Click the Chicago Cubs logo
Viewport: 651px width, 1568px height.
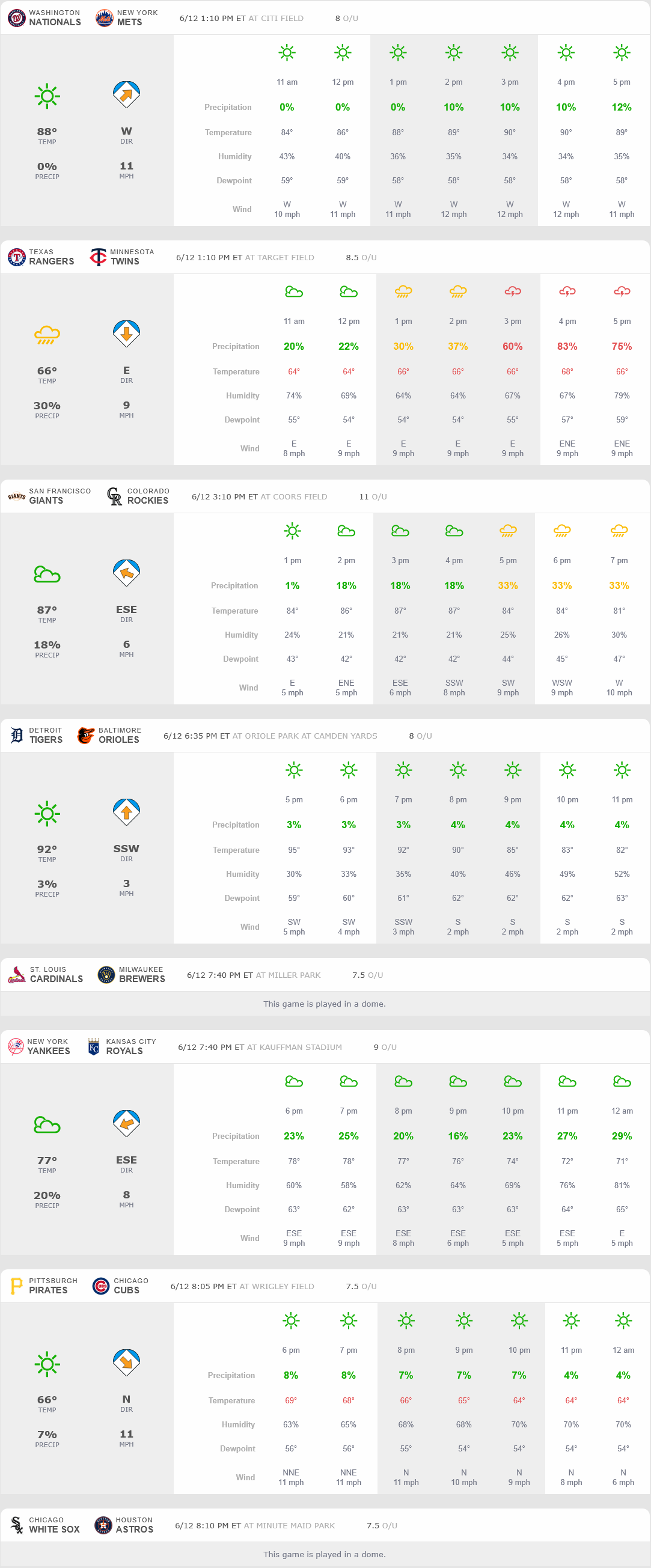pyautogui.click(x=101, y=1286)
